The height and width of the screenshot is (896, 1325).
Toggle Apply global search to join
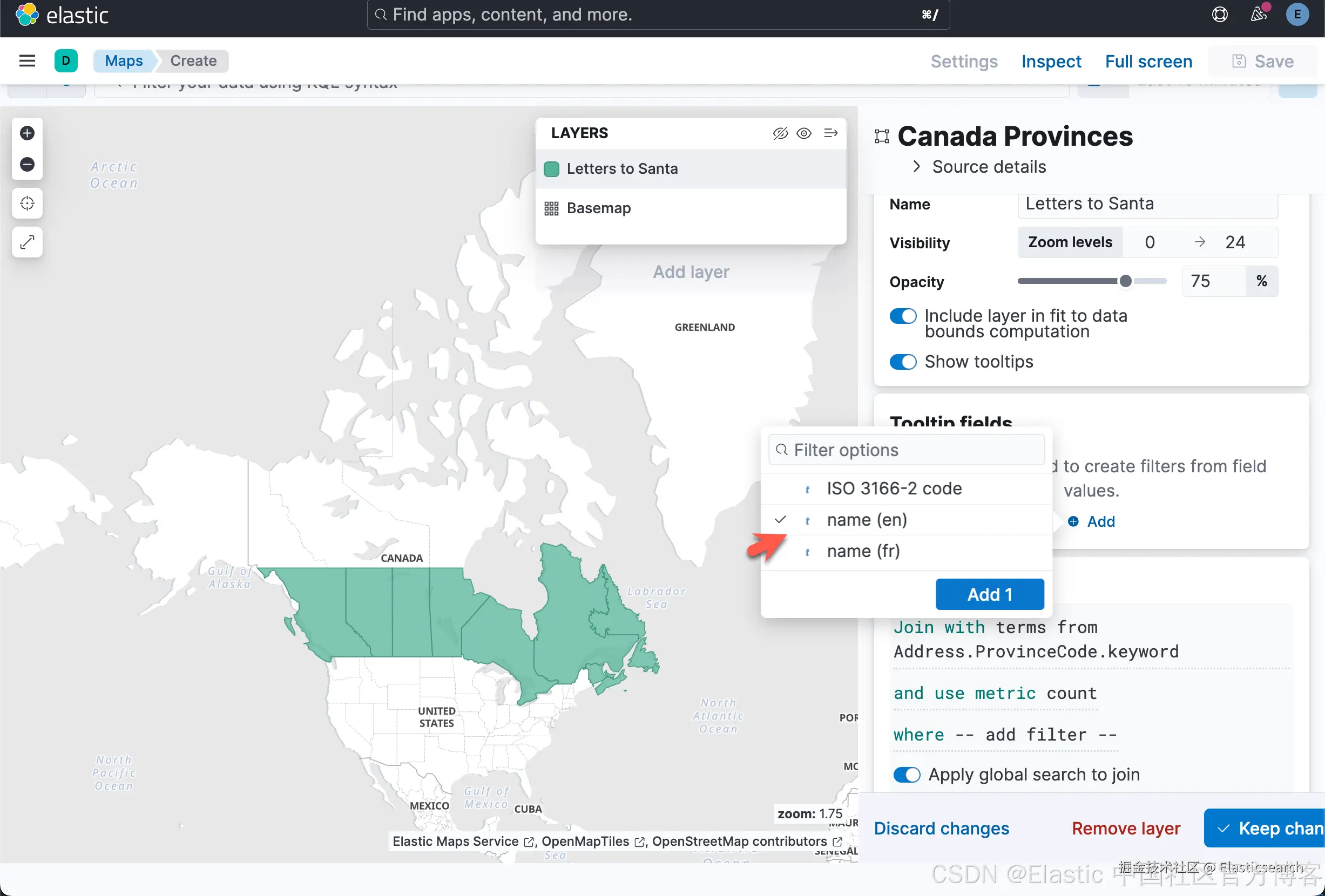tap(907, 775)
